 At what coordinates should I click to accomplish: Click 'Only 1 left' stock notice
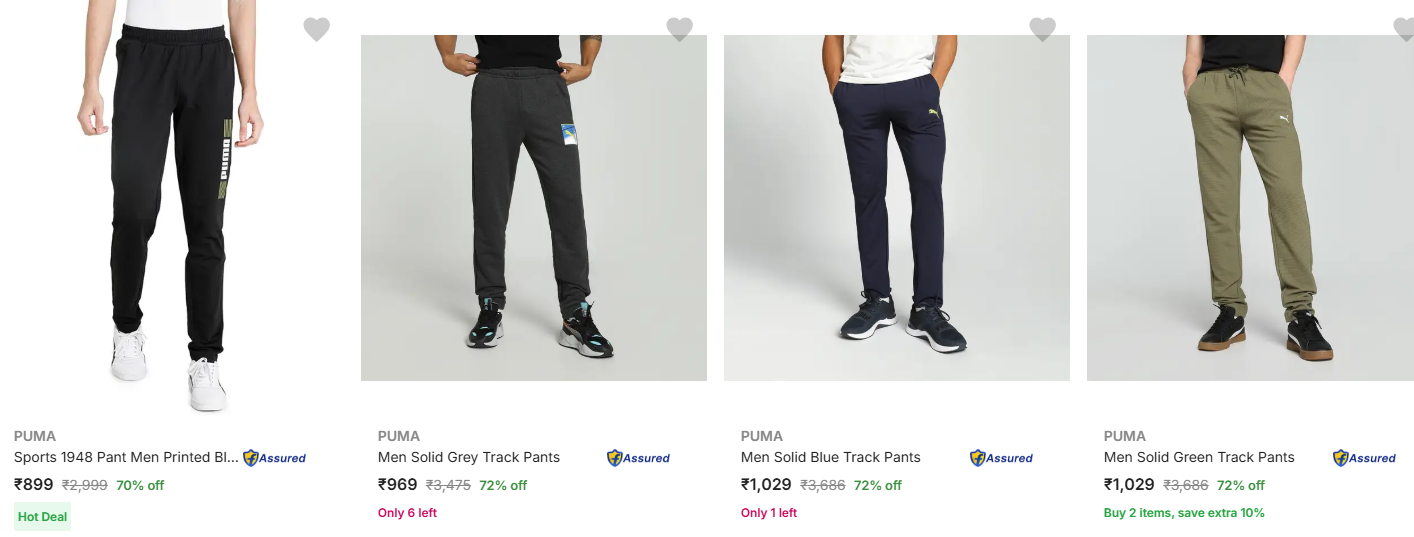tap(768, 513)
